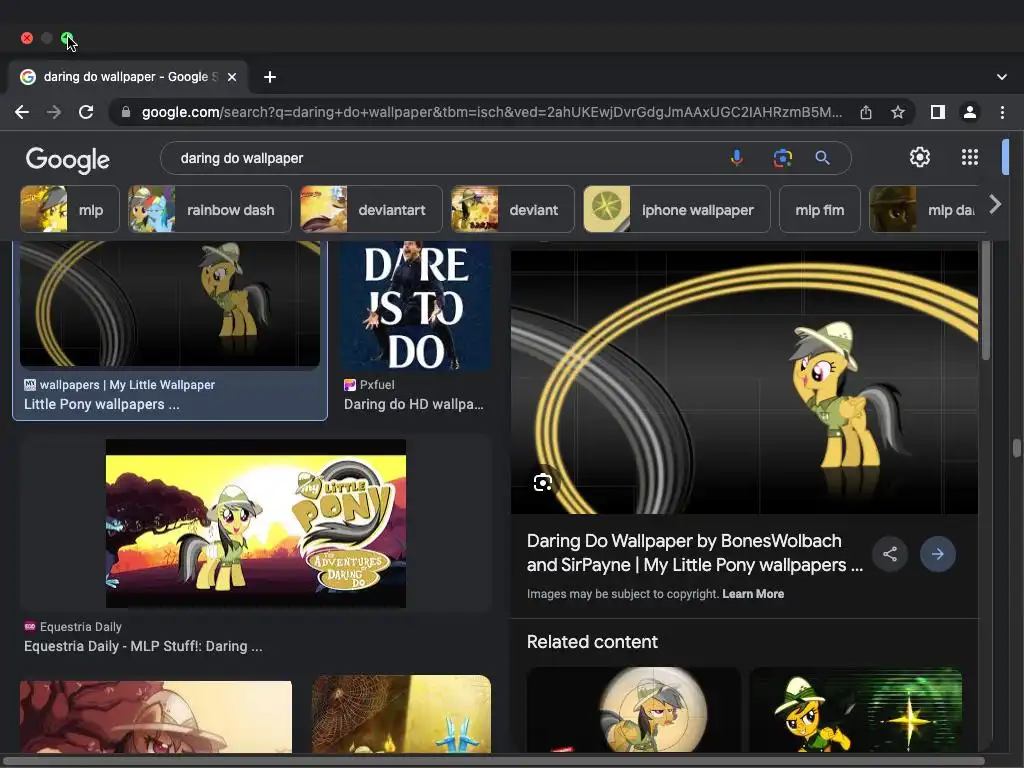Screen dimensions: 1024x768
Task: Open green sparkle related content thumbnail
Action: [856, 710]
